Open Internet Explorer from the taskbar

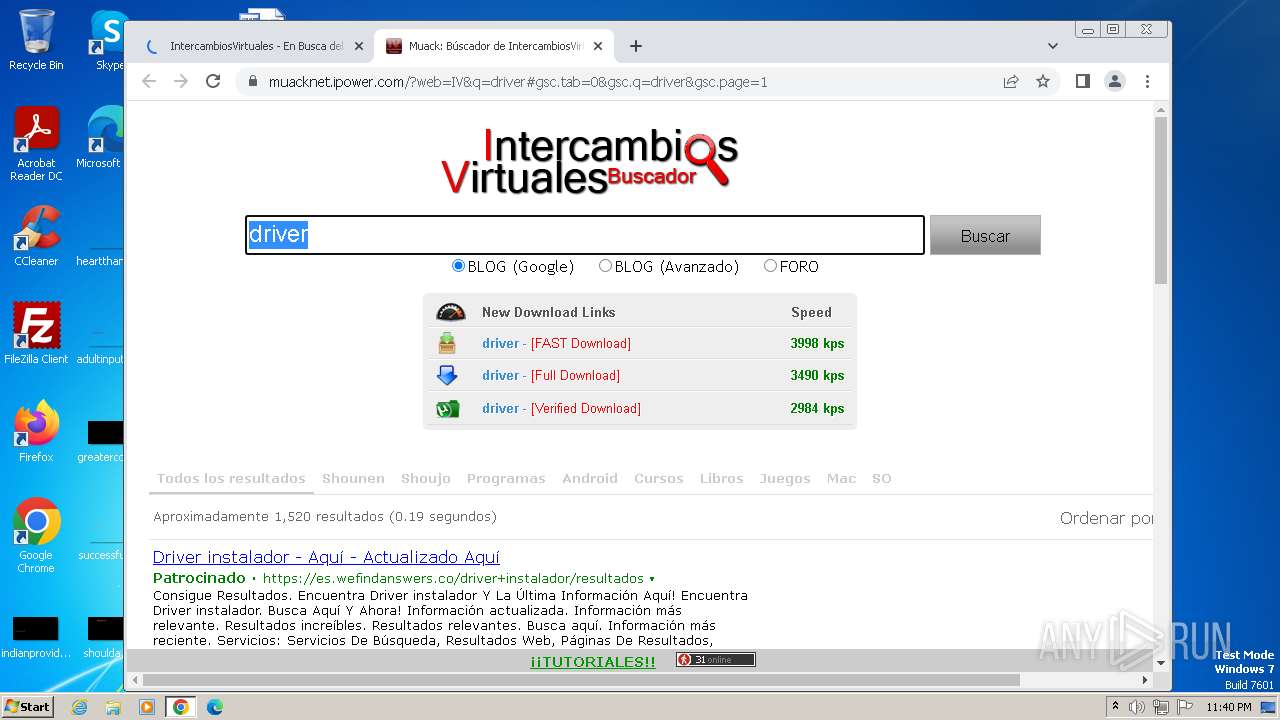tap(79, 707)
